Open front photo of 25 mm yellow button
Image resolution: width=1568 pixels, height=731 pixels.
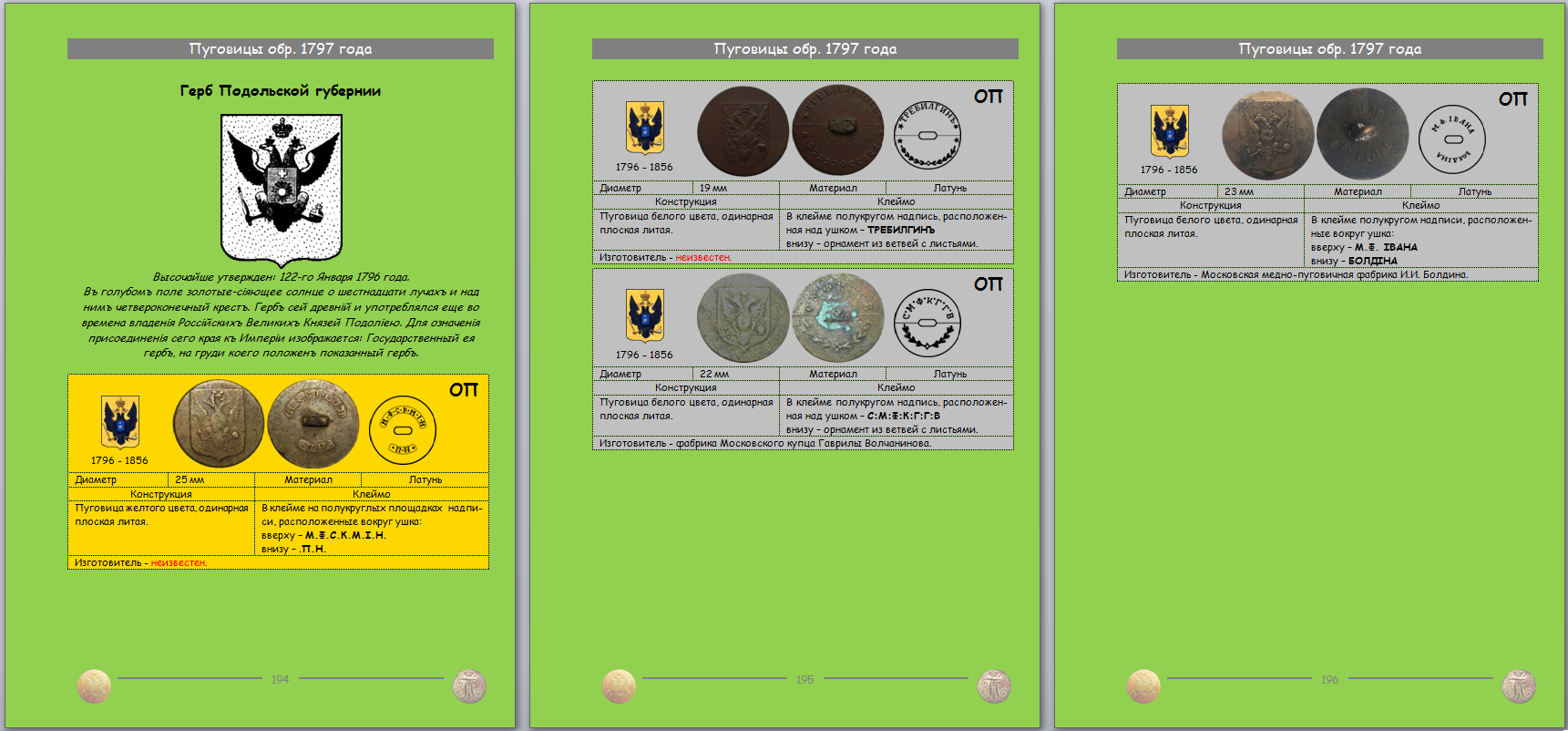[219, 424]
